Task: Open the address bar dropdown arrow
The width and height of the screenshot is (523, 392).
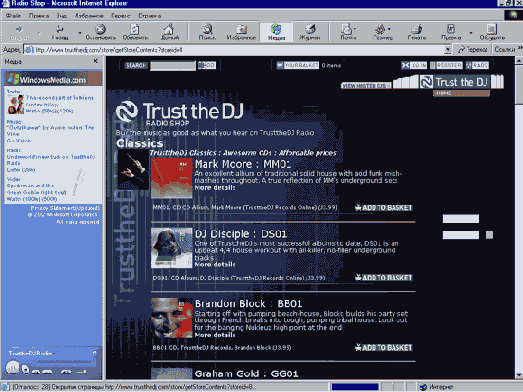Action: click(448, 50)
